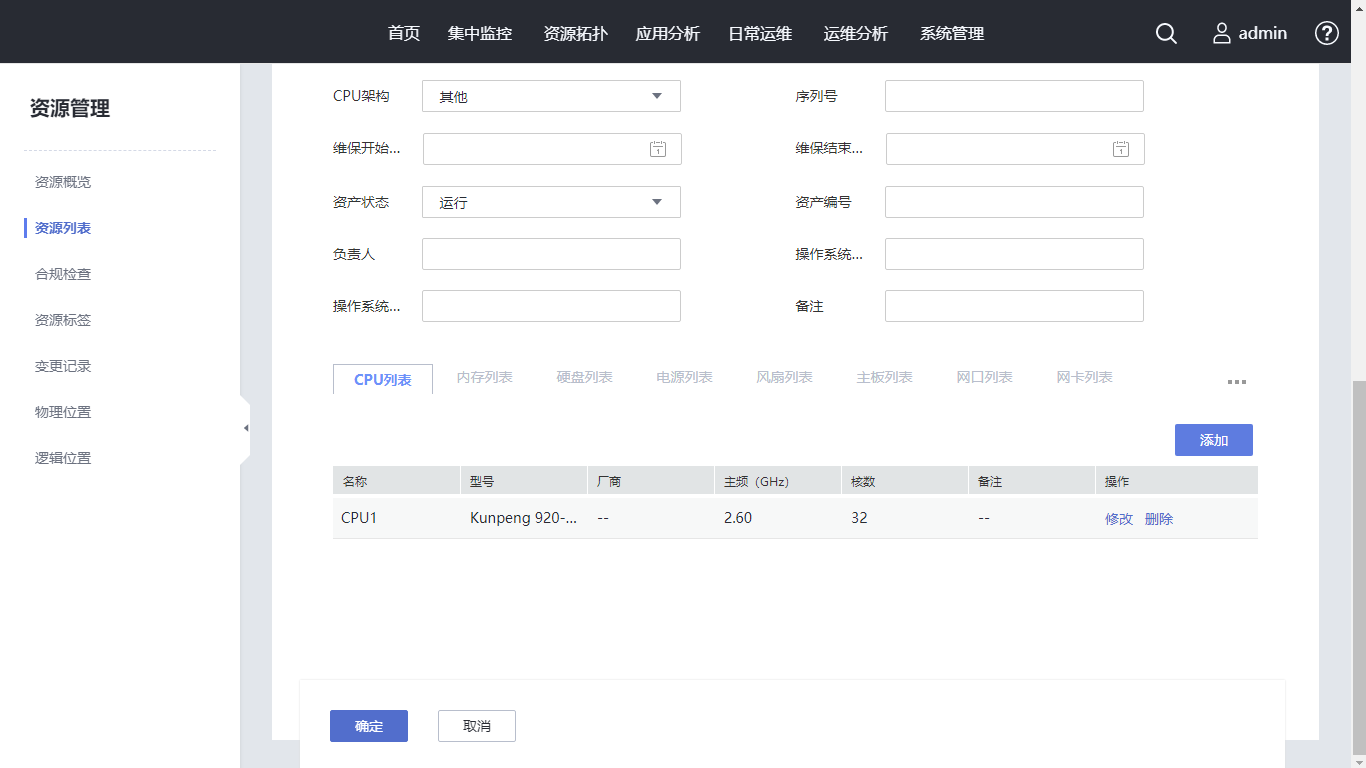Open the warranty end date calendar icon
The image size is (1366, 768).
tap(1121, 149)
